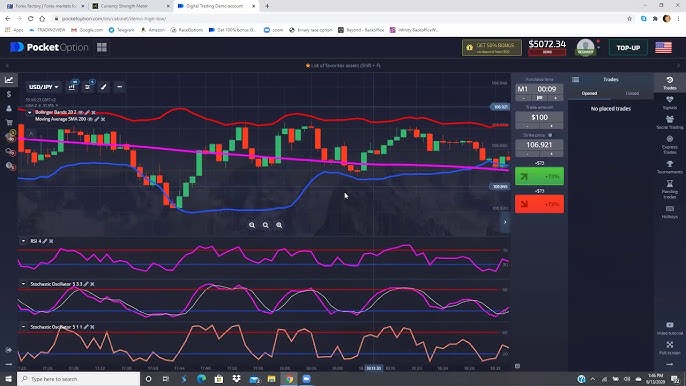Click the M1 00:09 purchase time field
Image resolution: width=686 pixels, height=386 pixels.
pyautogui.click(x=539, y=89)
